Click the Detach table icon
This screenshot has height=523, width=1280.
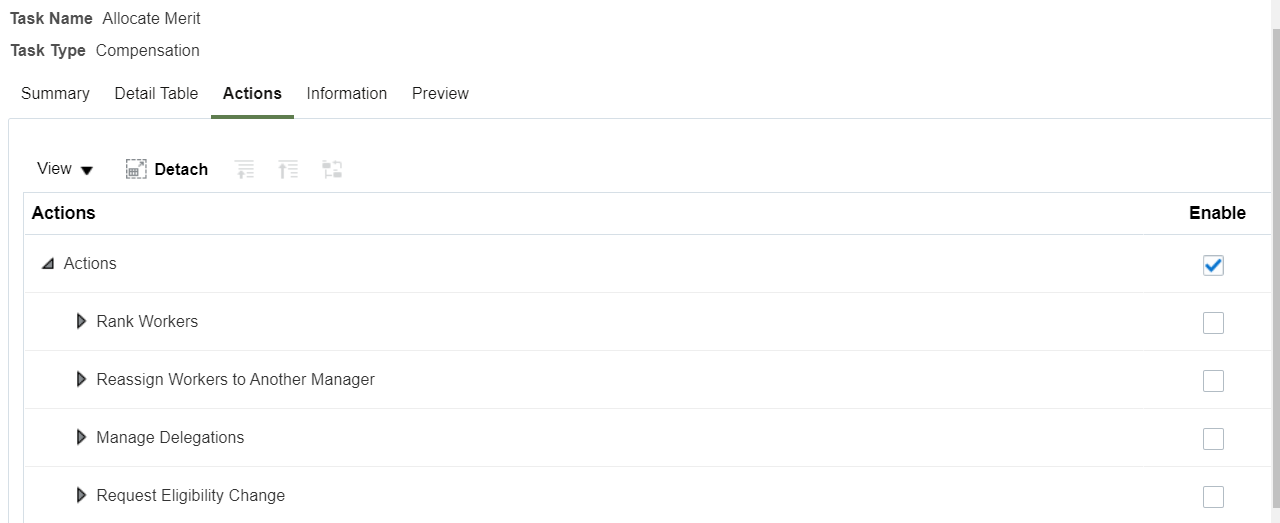click(136, 170)
